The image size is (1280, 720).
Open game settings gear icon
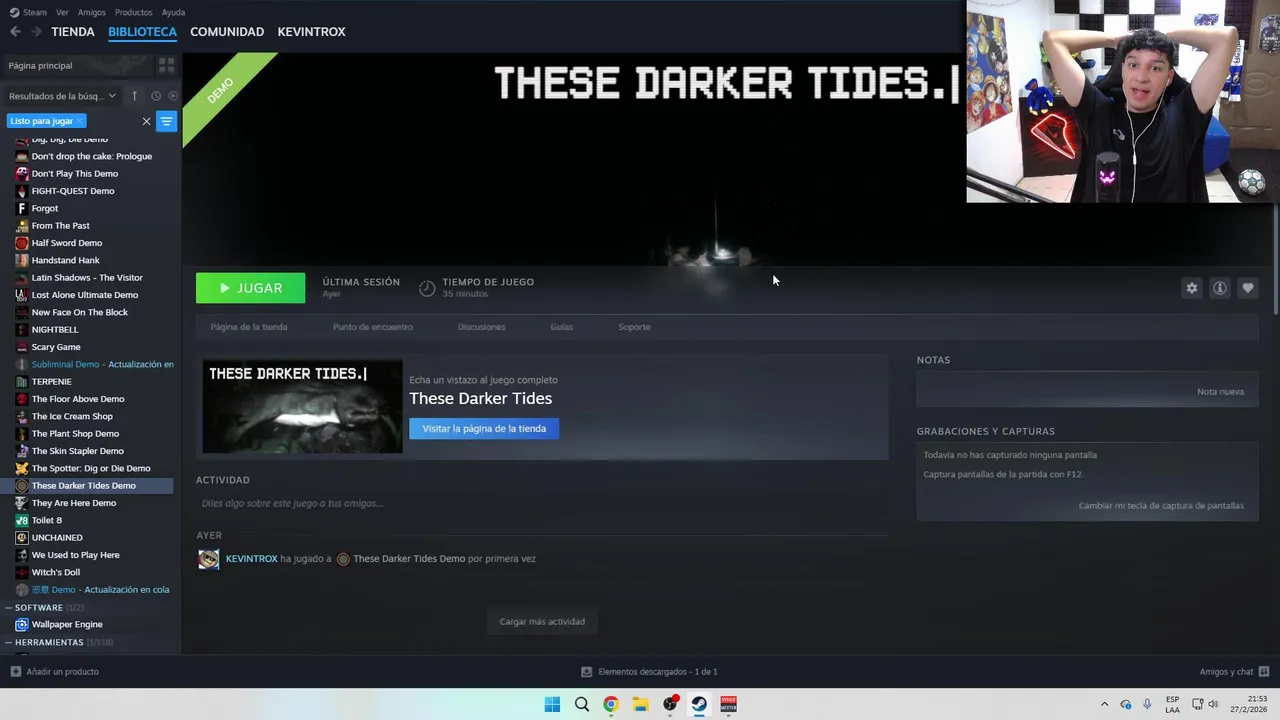(1191, 288)
